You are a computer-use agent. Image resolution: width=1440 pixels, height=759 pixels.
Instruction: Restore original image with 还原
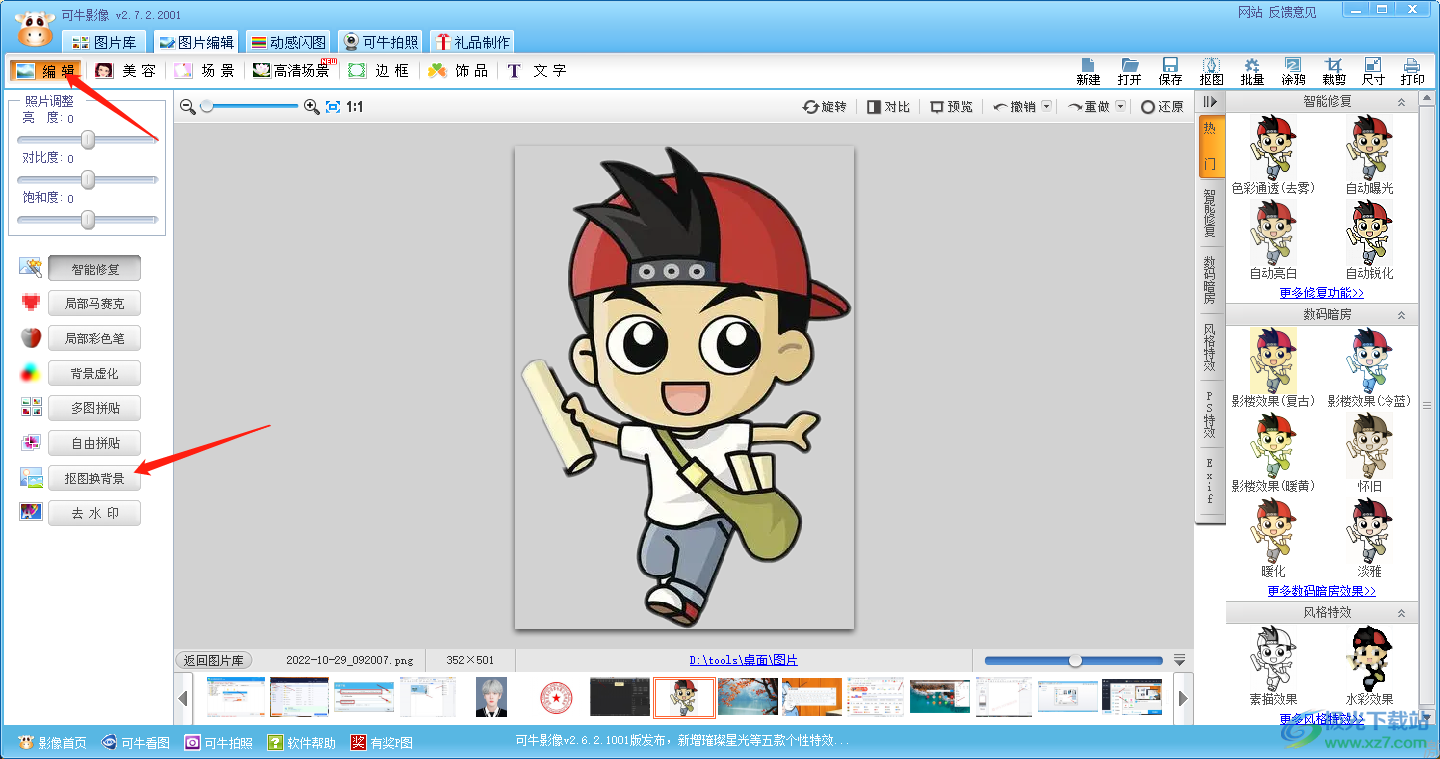1163,106
